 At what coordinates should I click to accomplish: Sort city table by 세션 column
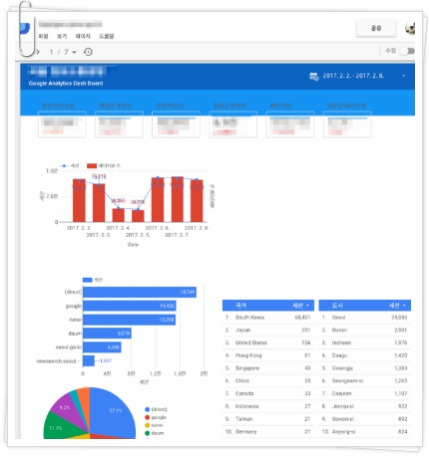pos(397,305)
